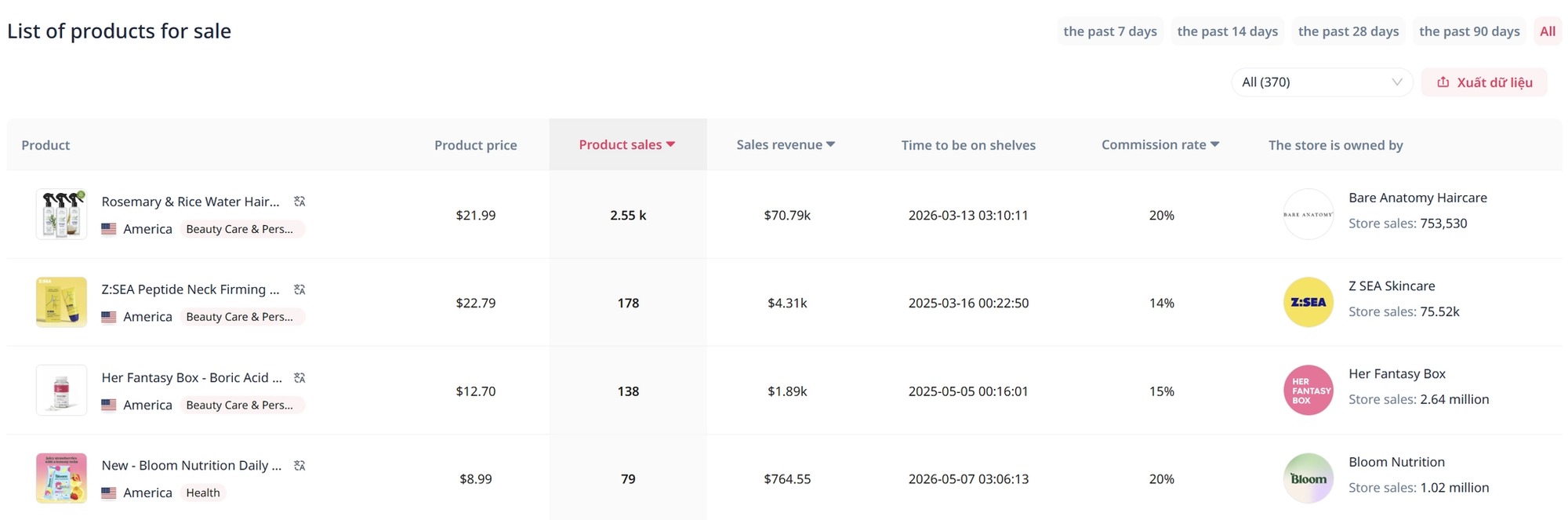Screen dimensions: 1568x520
Task: Click translate icon next to Bloom Nutrition Daily
Action: 299,466
